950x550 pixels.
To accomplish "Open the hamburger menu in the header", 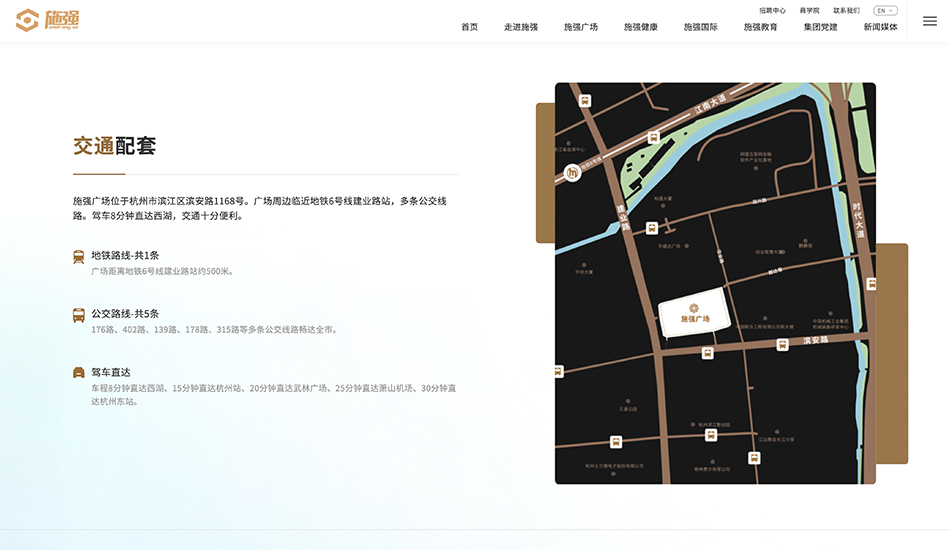I will click(929, 21).
